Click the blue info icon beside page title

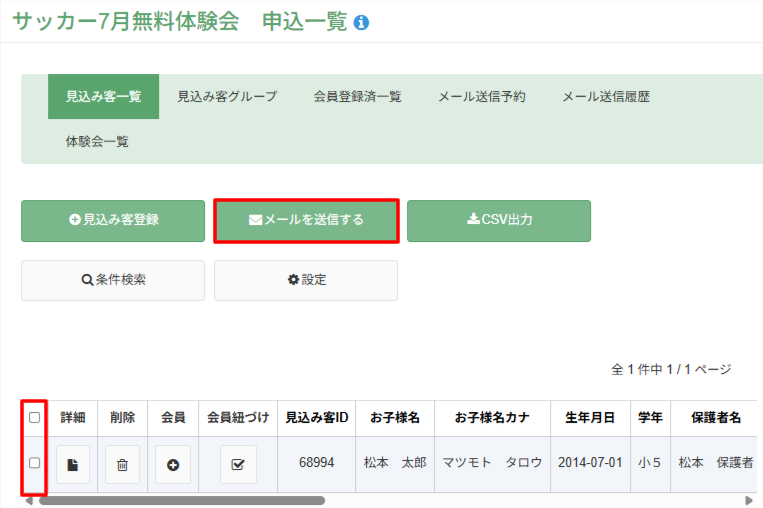(x=361, y=22)
